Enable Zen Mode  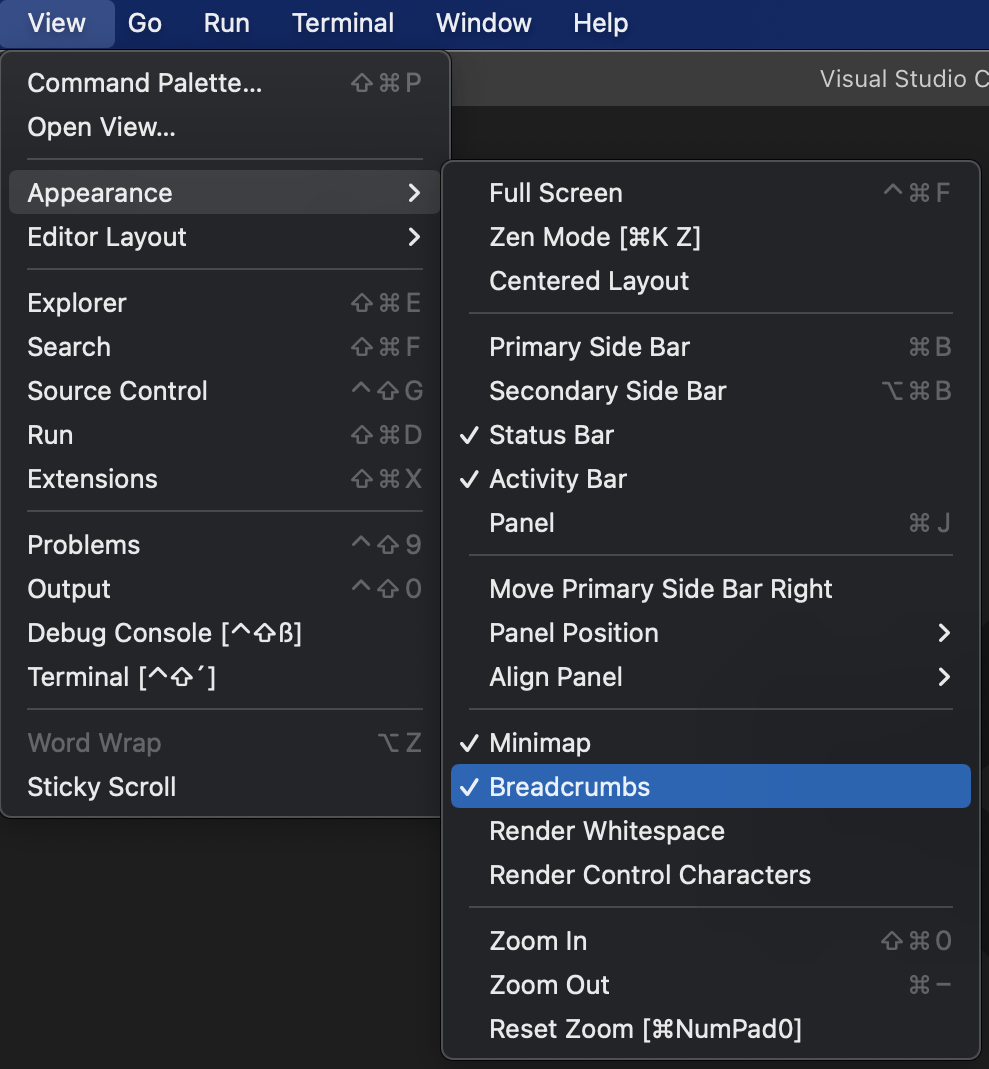pos(595,237)
